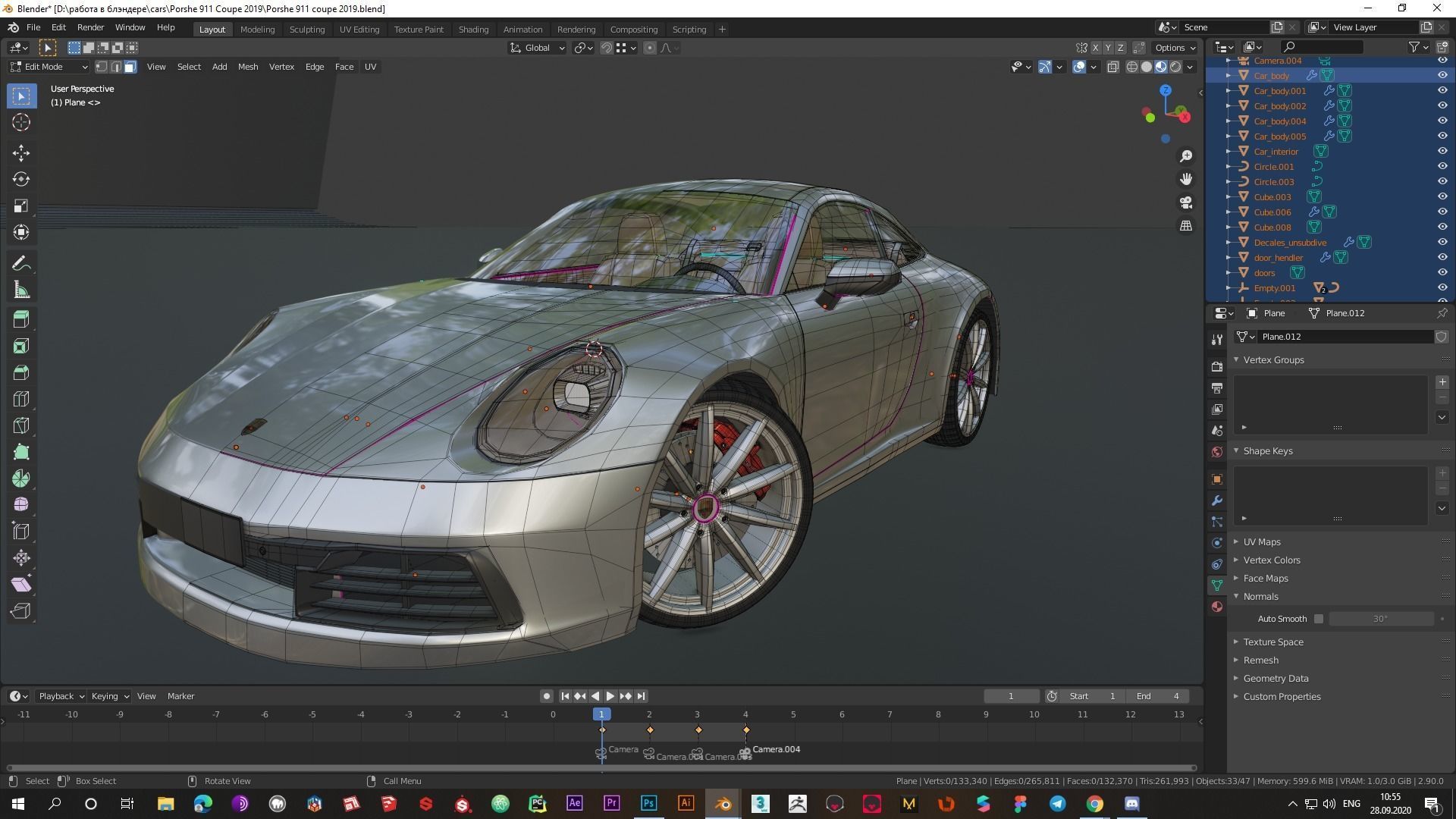The width and height of the screenshot is (1456, 819).
Task: Switch to the Shading workspace tab
Action: pos(473,29)
